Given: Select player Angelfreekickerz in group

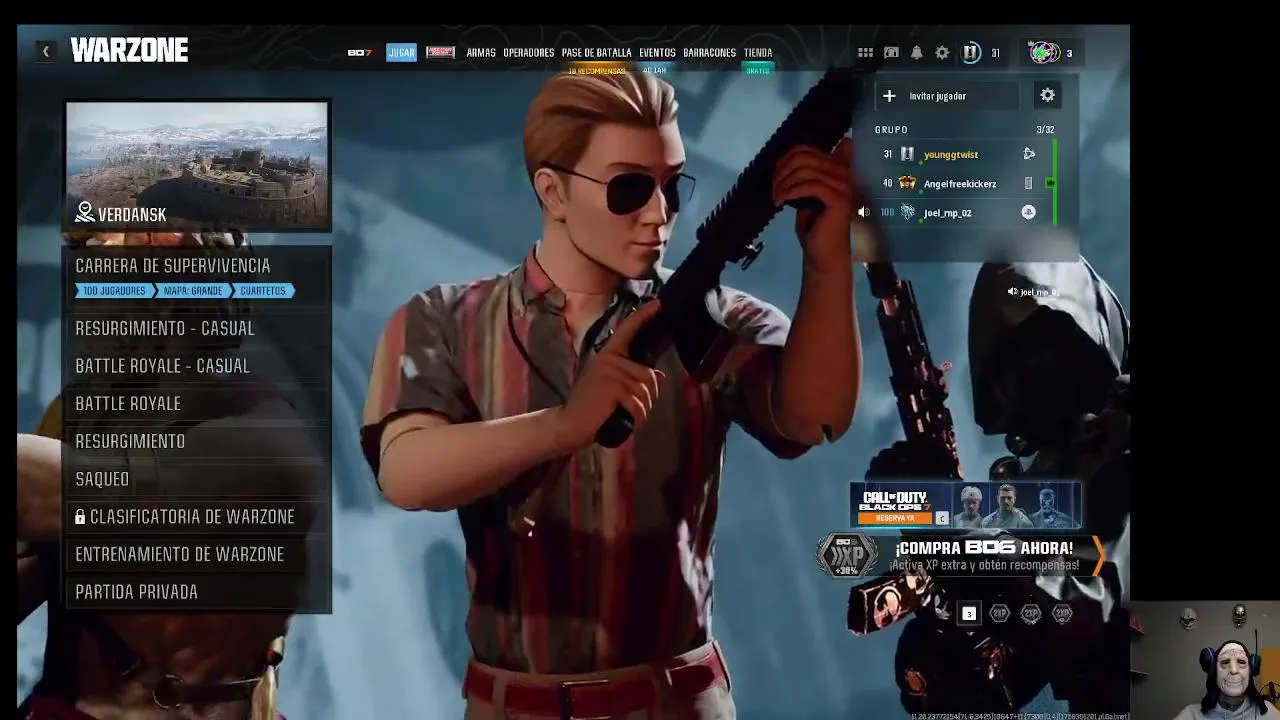Looking at the screenshot, I should [x=960, y=184].
